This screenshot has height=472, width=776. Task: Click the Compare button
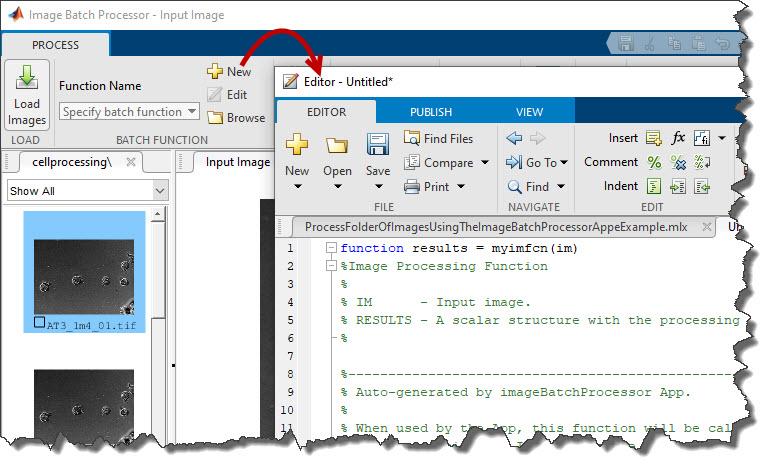click(x=438, y=162)
